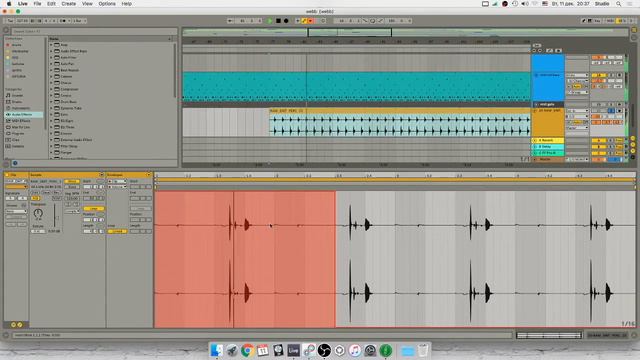640x360 pixels.
Task: Expand the Compressor folder
Action: [51, 89]
